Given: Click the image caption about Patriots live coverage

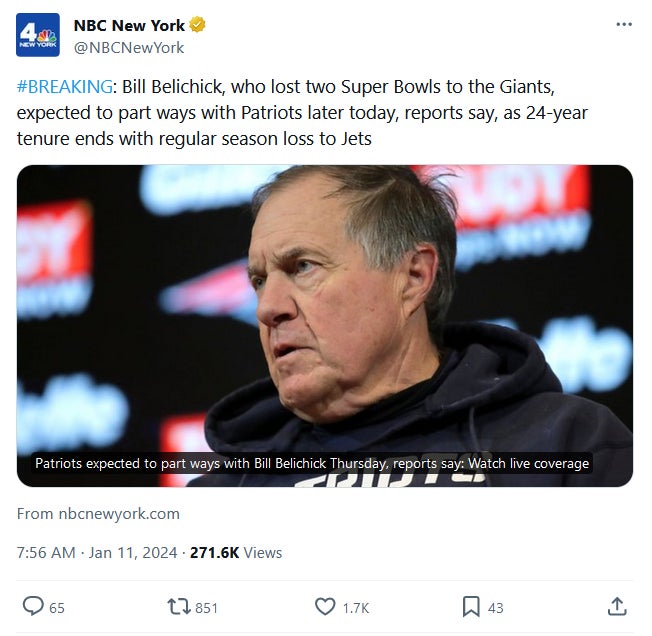Looking at the screenshot, I should click(x=312, y=464).
